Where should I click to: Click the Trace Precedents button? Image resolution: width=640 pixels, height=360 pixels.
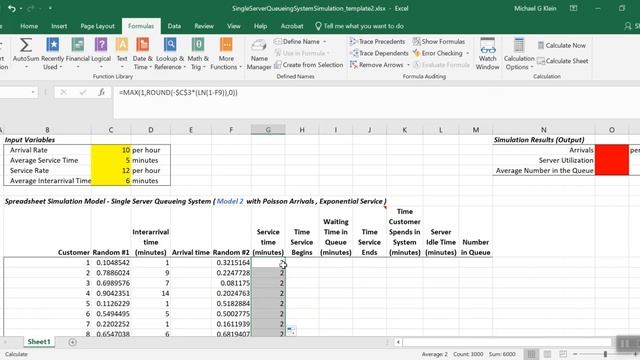(x=378, y=42)
